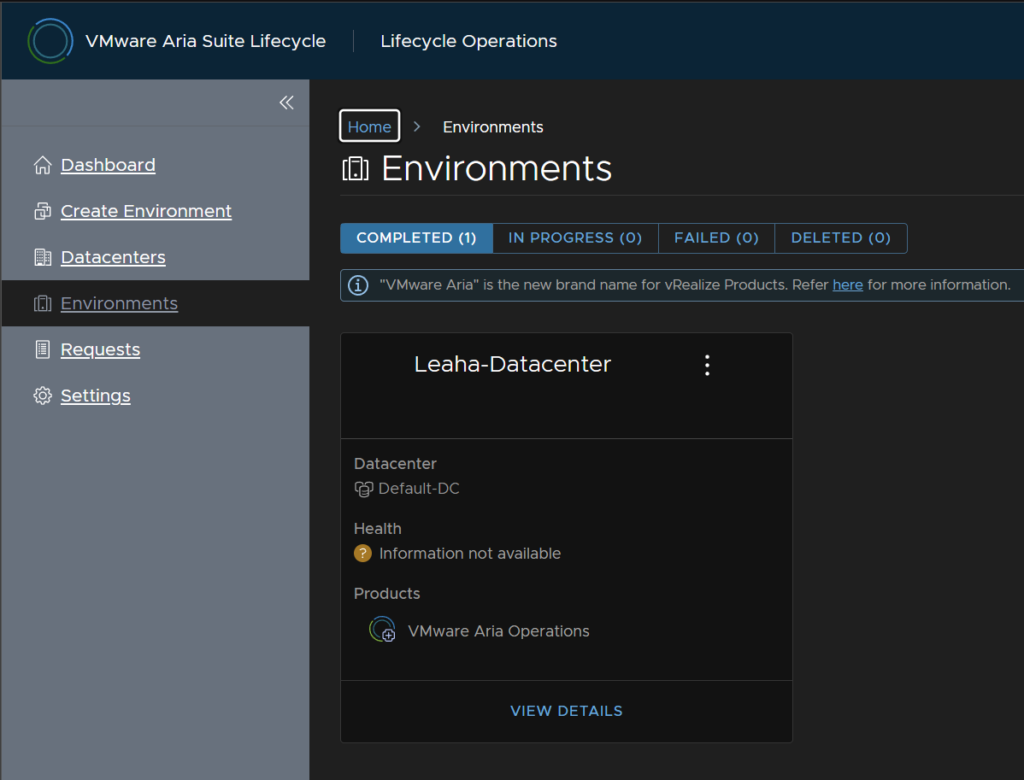Click the Default-DC text

(419, 489)
